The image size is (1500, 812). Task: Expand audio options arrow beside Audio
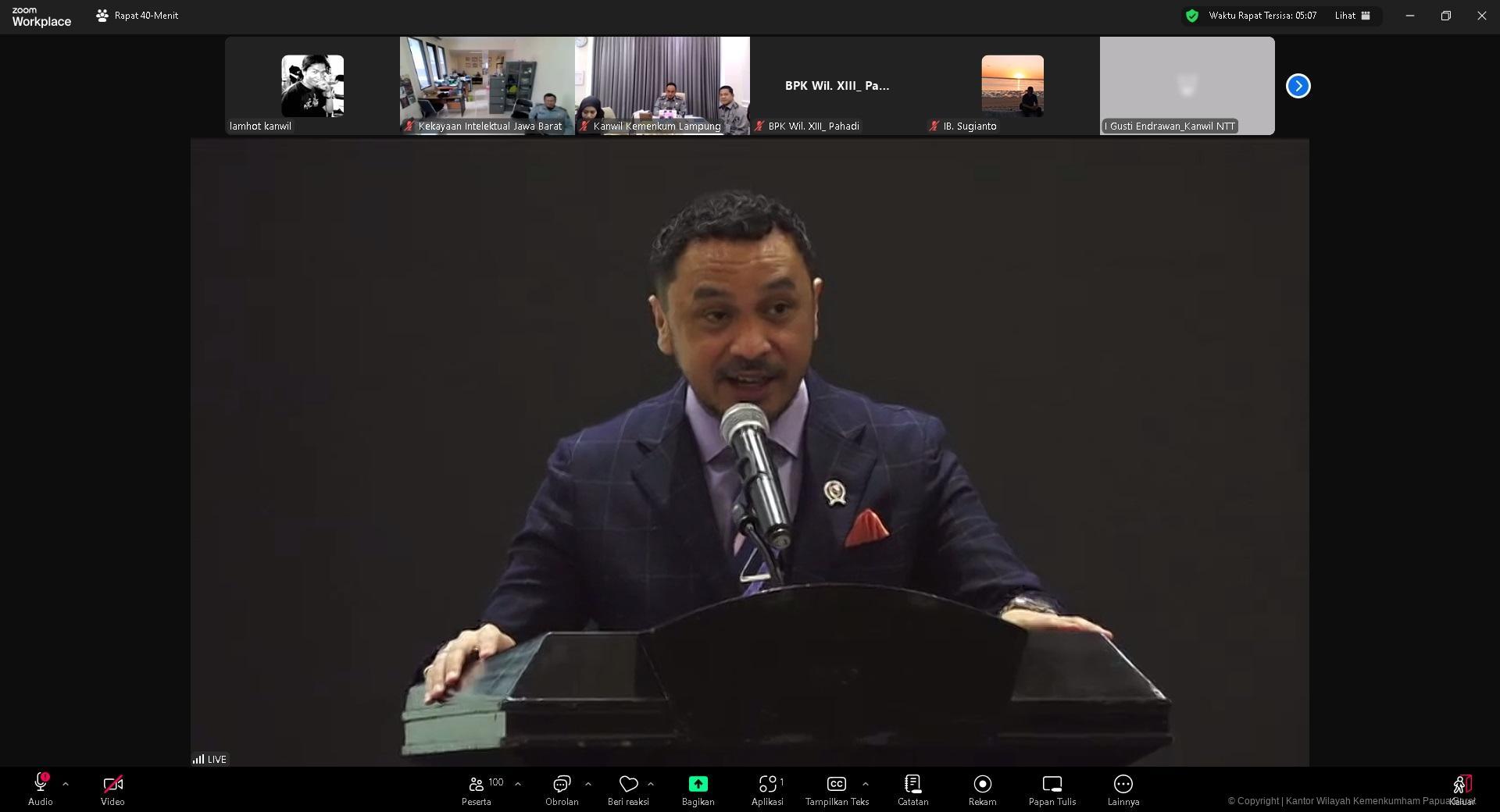tap(66, 784)
